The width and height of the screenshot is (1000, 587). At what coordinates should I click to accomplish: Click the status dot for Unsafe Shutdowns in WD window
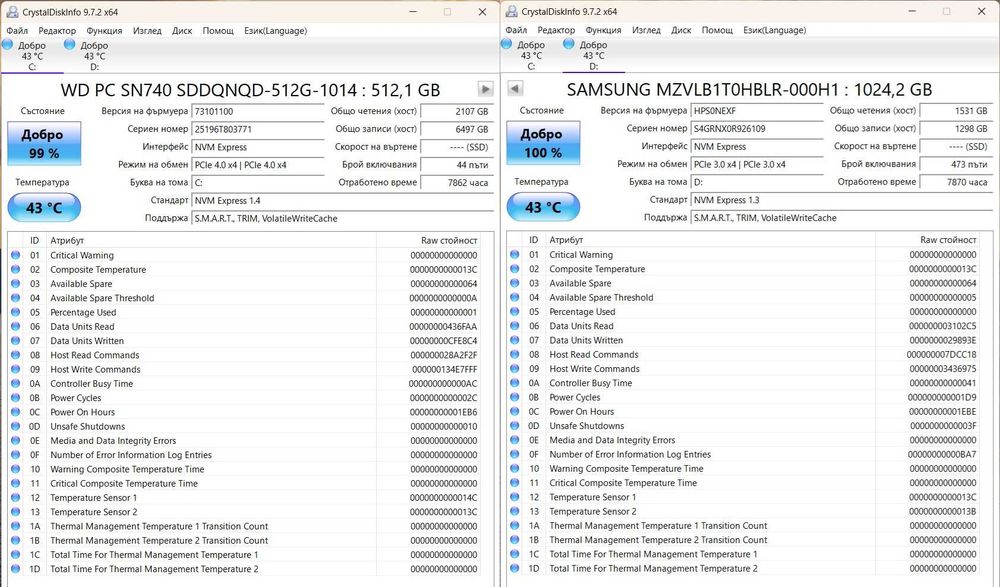[15, 426]
